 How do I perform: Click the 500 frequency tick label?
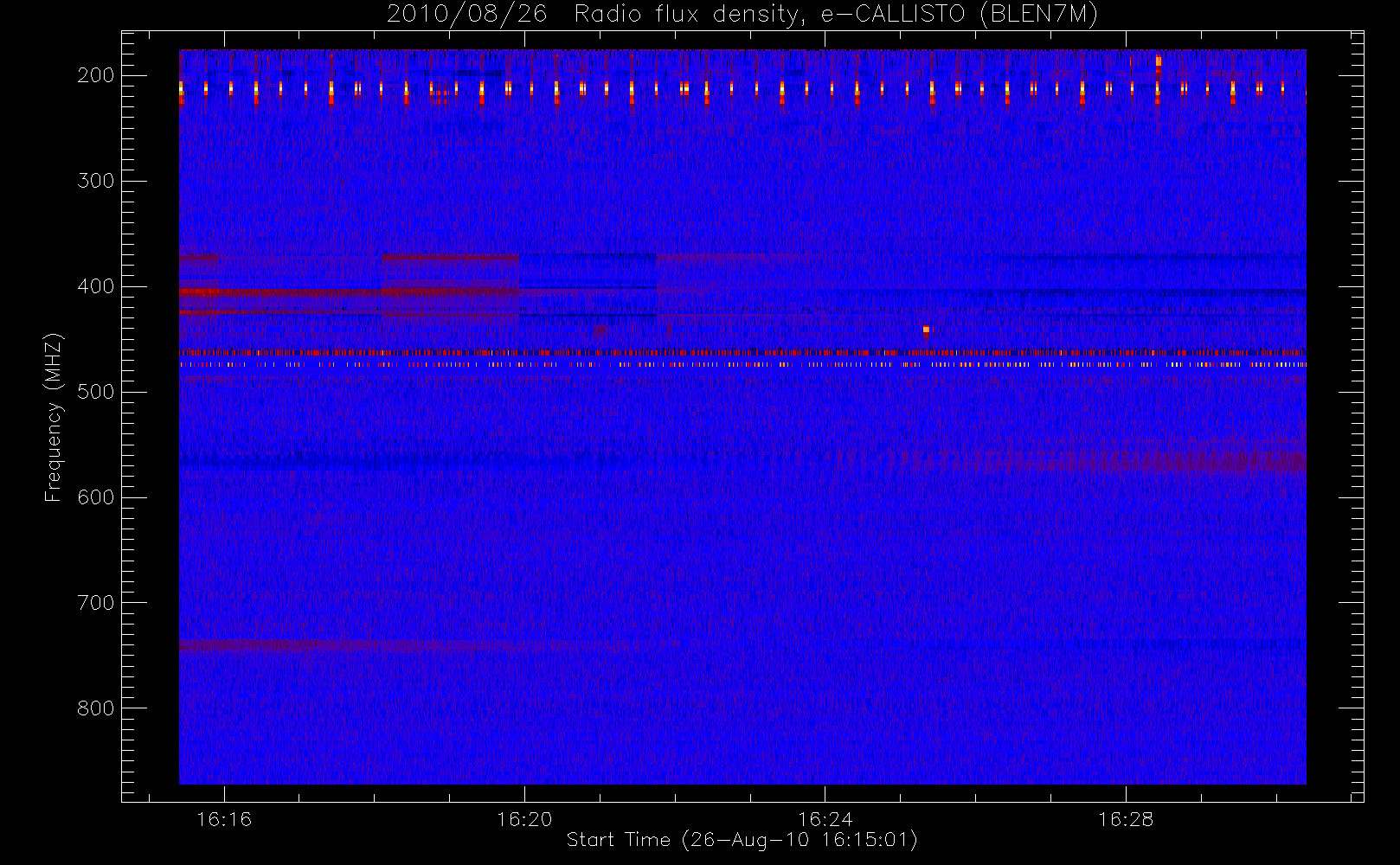(96, 392)
